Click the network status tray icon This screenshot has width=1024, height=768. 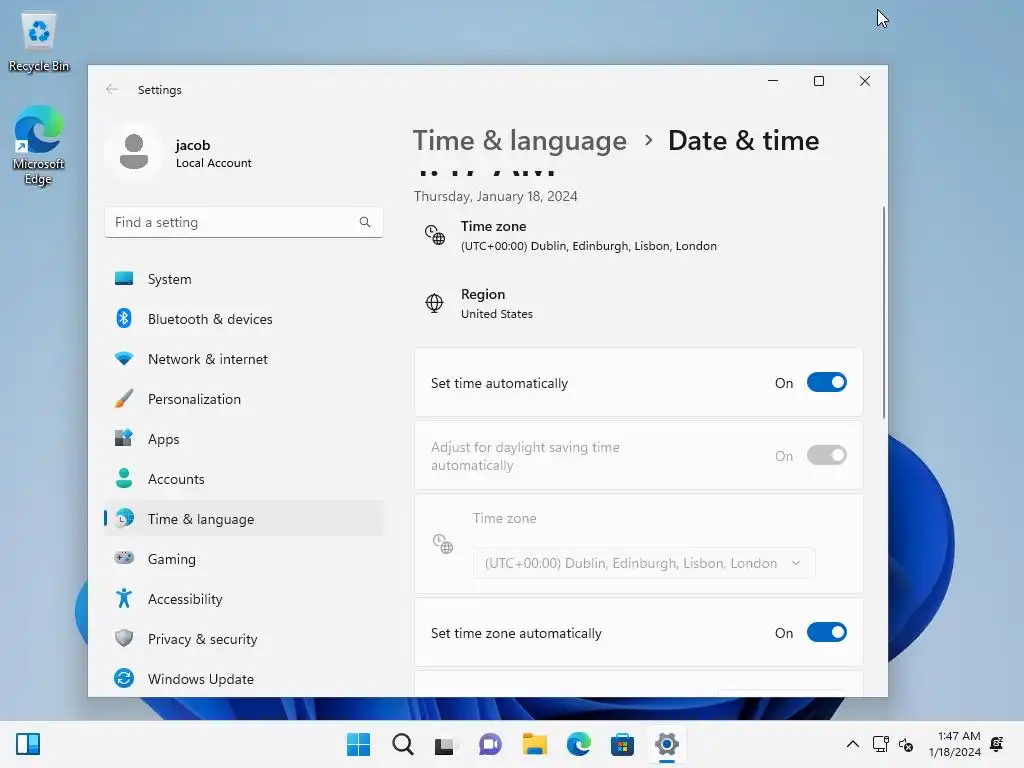point(880,744)
